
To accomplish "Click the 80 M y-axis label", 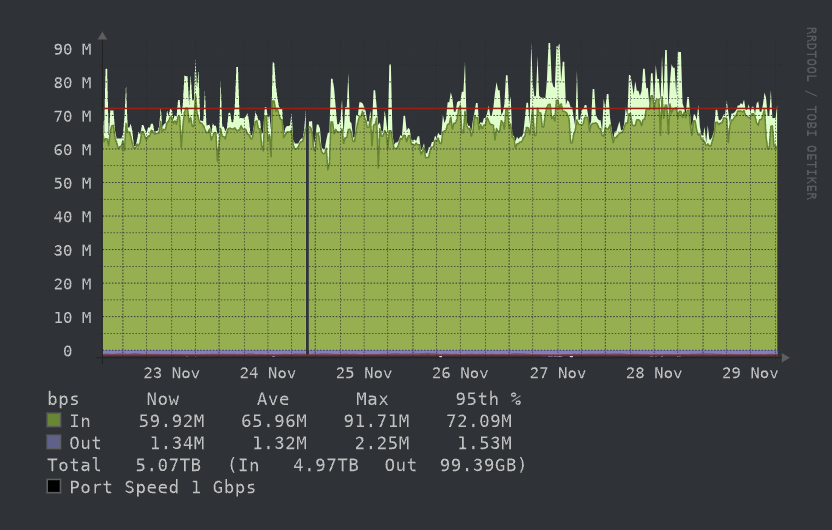I will tap(72, 83).
